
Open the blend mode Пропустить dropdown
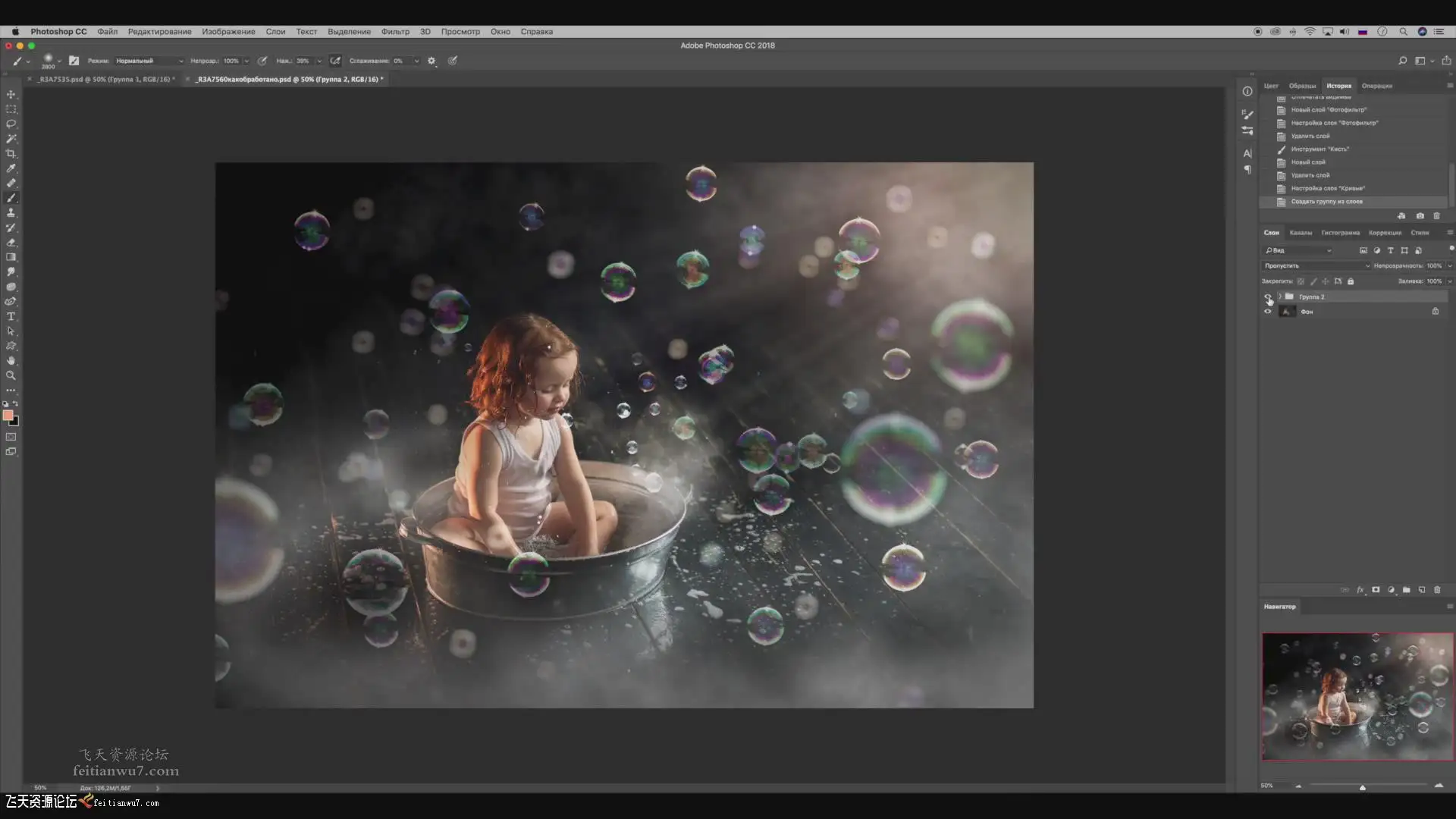[1316, 266]
